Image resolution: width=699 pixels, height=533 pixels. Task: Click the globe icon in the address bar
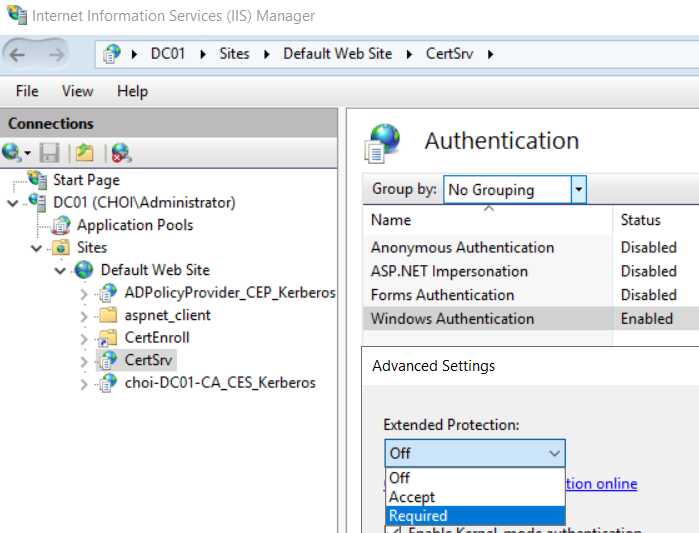[112, 54]
